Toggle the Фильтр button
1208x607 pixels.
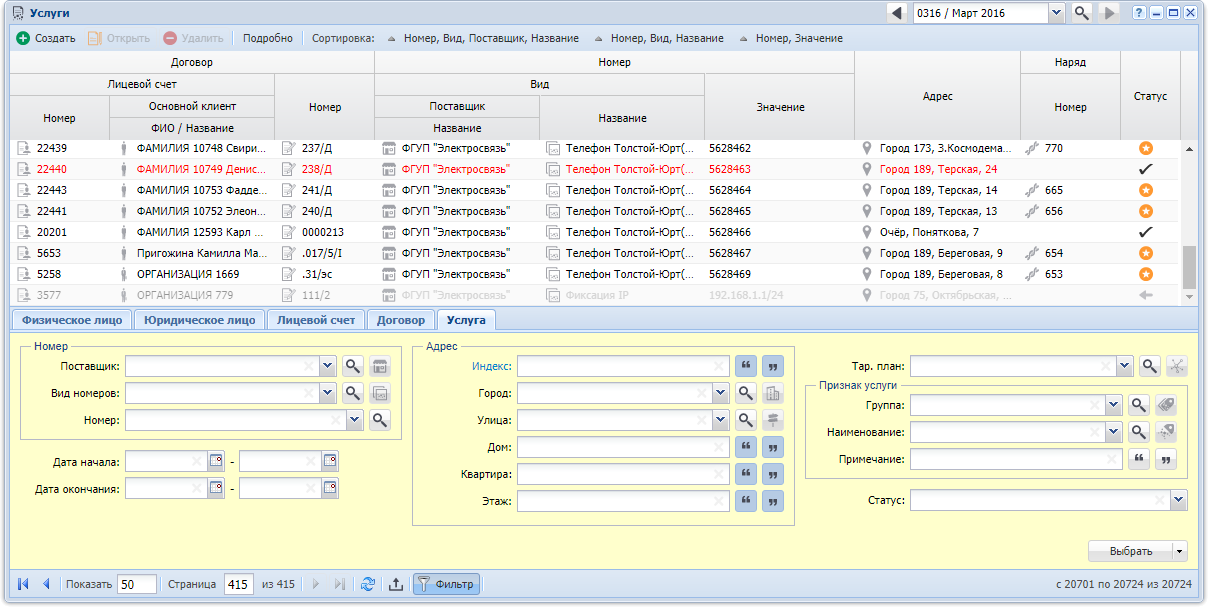(446, 584)
